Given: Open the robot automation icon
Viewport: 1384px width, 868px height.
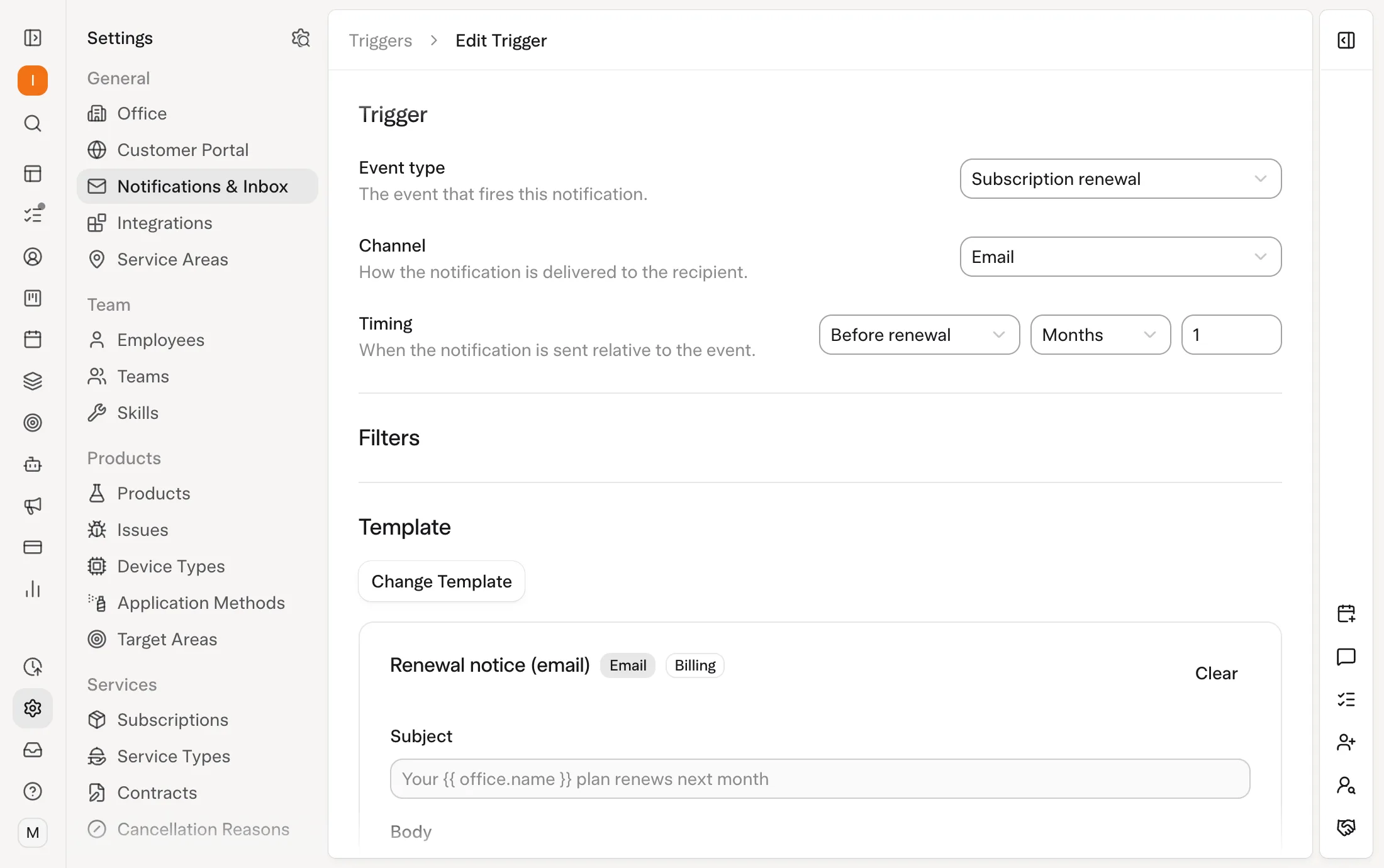Looking at the screenshot, I should (x=33, y=464).
